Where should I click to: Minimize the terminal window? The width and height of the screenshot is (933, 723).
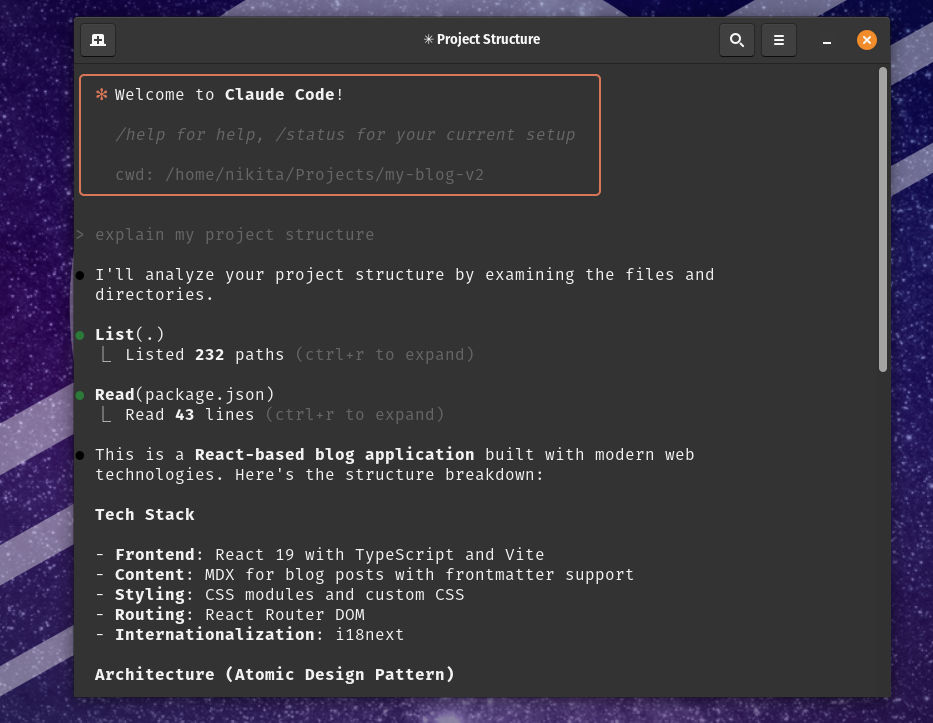pyautogui.click(x=826, y=40)
